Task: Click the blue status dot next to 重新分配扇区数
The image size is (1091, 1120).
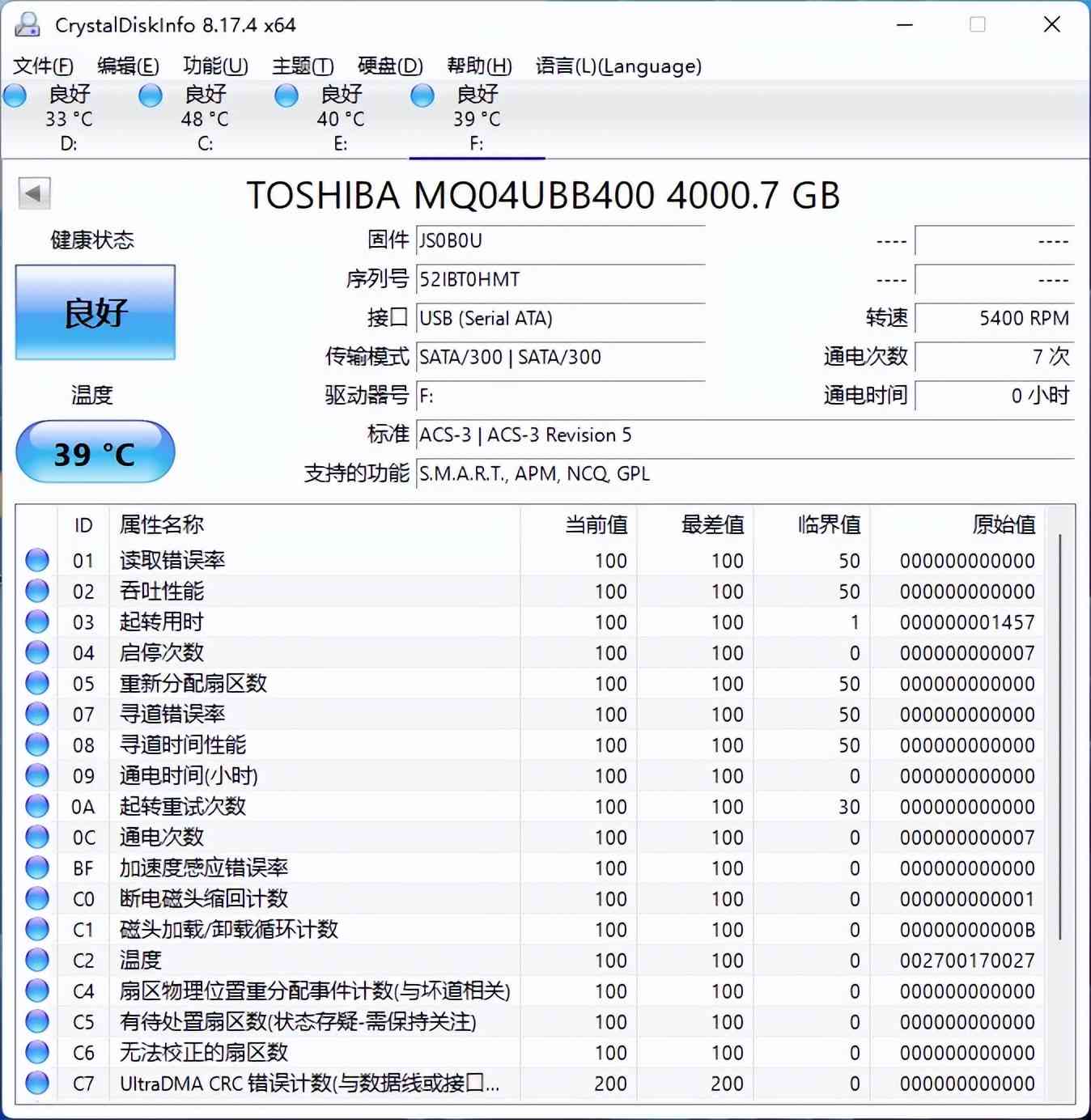Action: 36,683
